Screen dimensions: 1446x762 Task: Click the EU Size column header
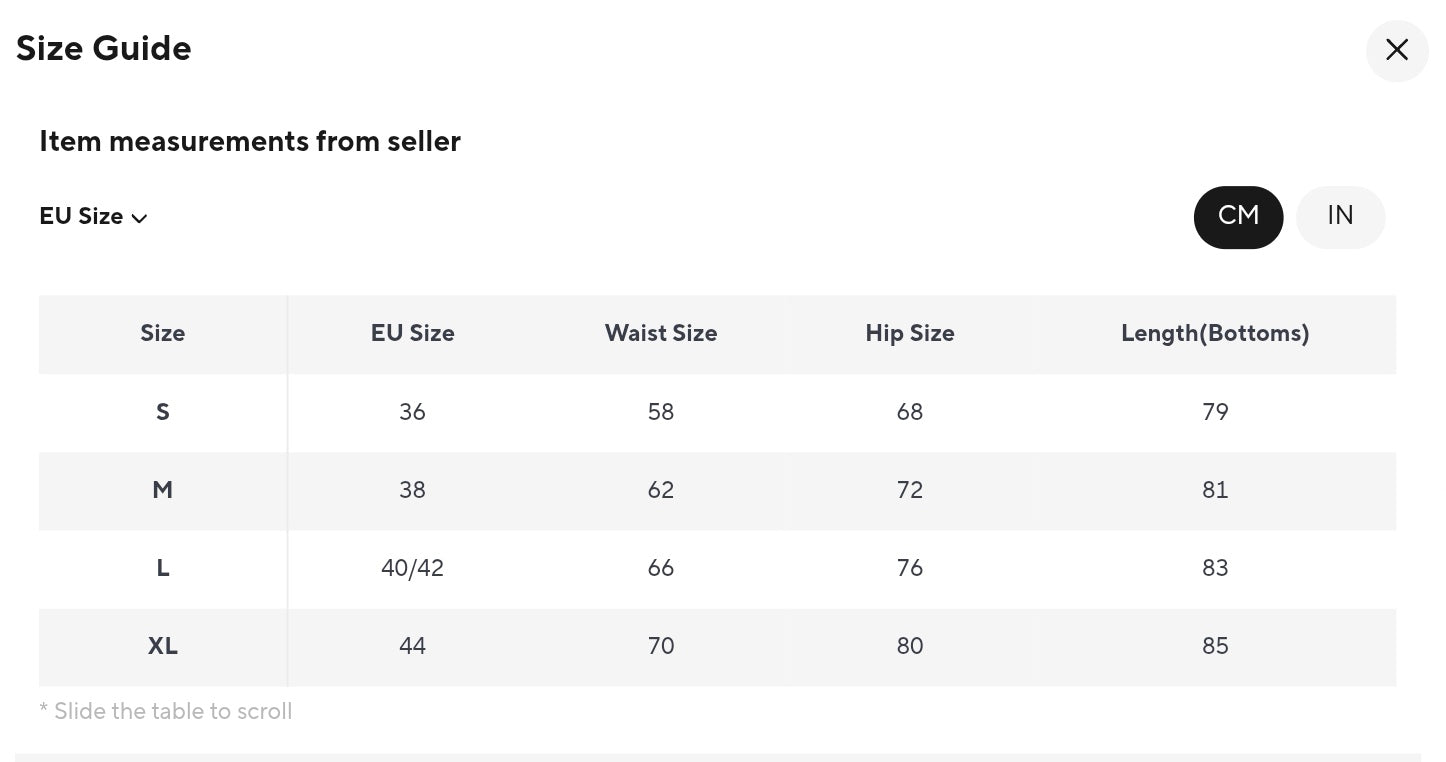coord(412,333)
